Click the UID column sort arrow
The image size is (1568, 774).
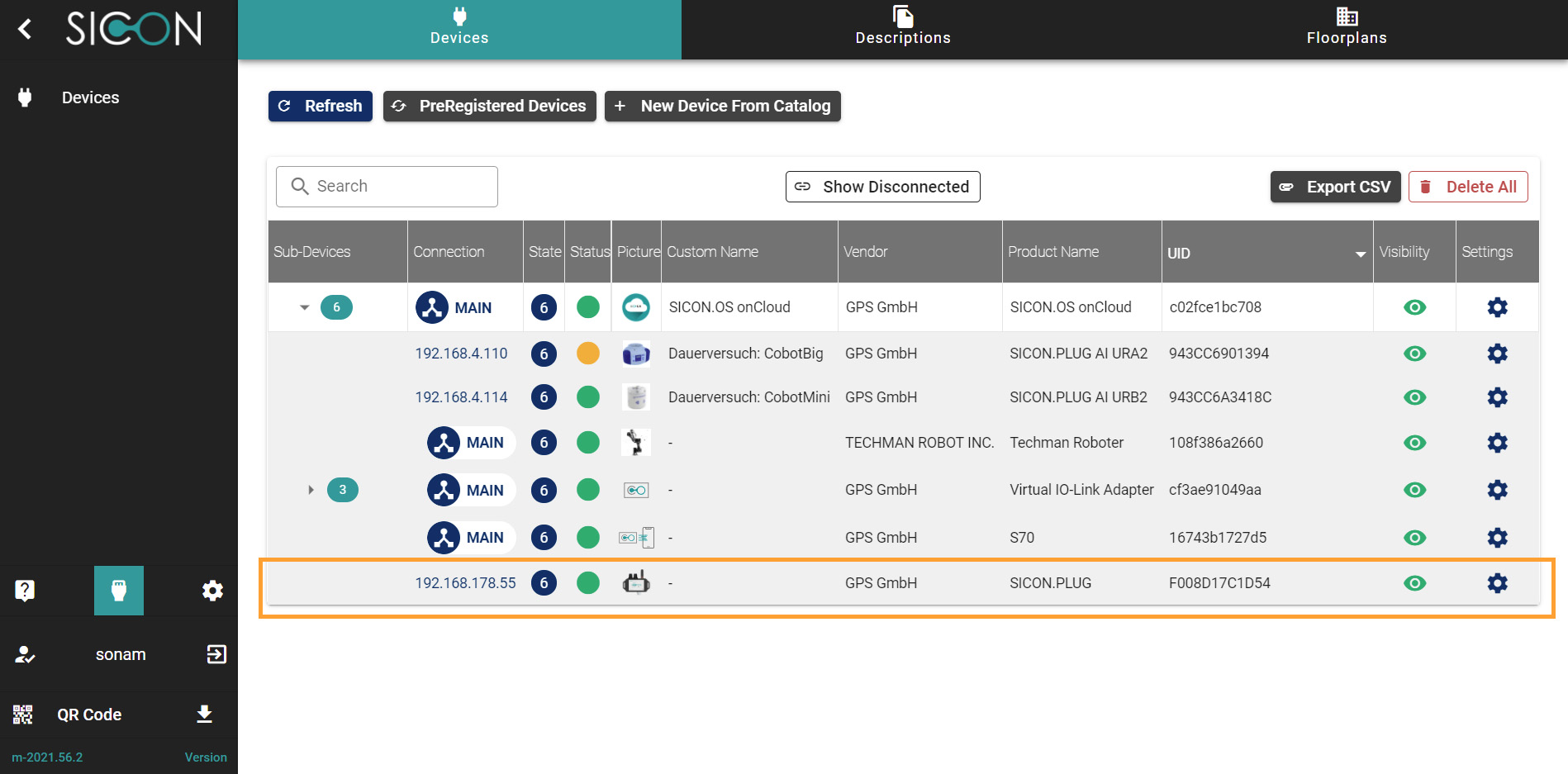(x=1360, y=254)
